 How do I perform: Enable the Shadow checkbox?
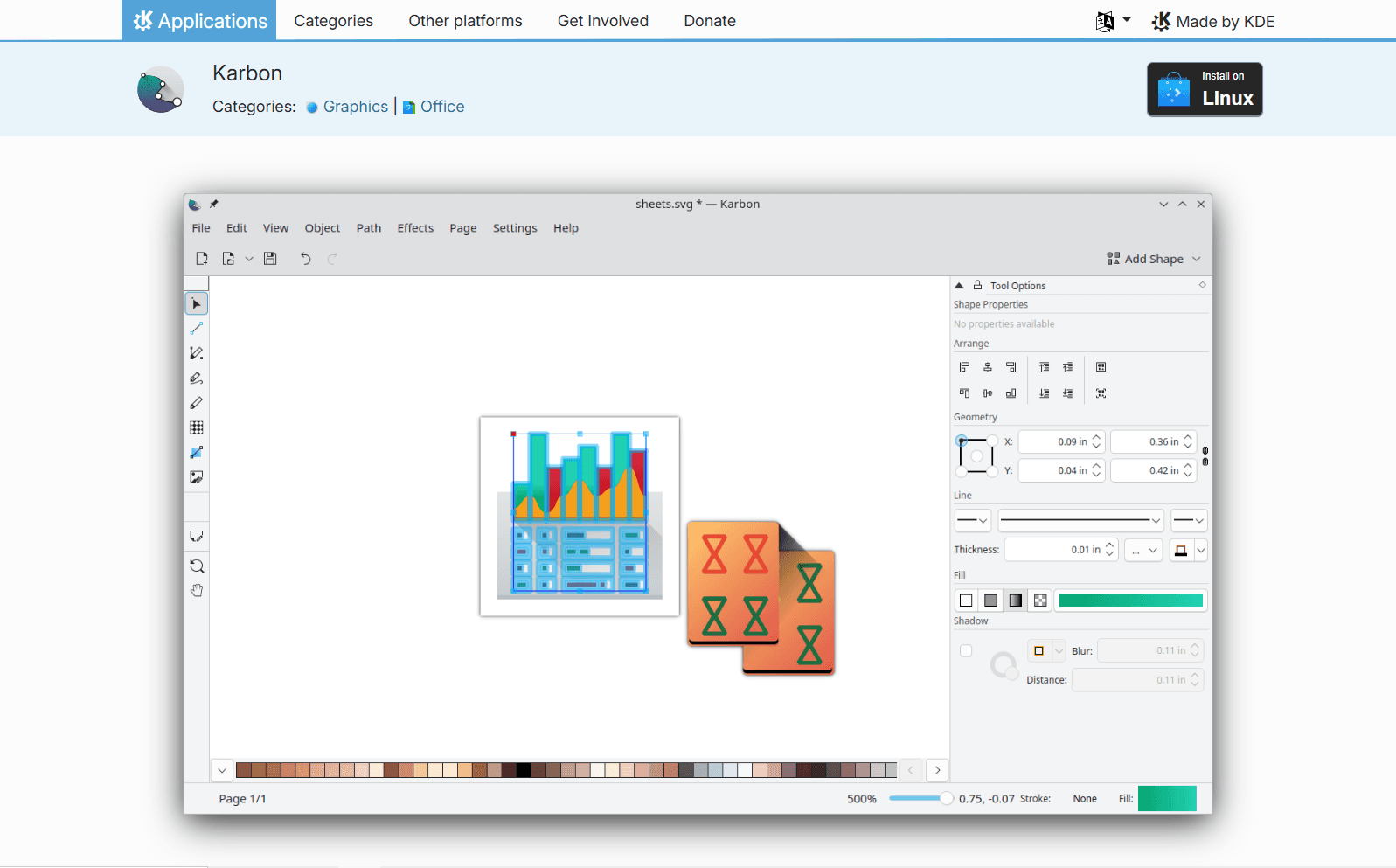click(x=966, y=650)
